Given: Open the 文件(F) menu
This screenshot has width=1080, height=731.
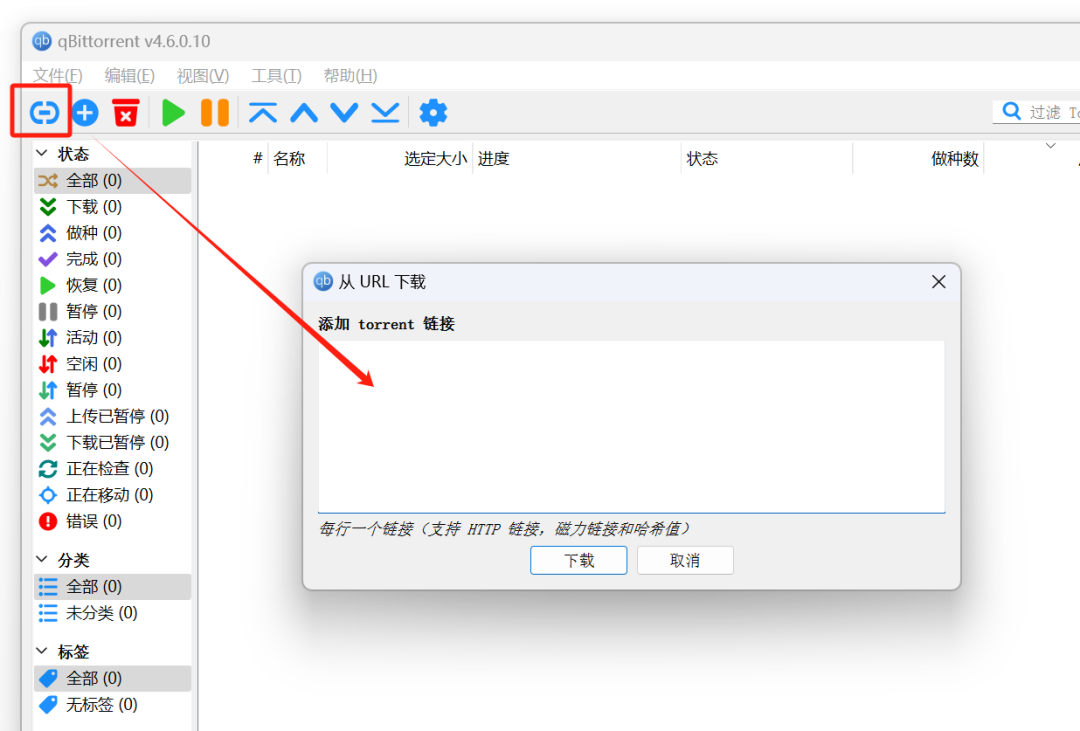Looking at the screenshot, I should 58,75.
